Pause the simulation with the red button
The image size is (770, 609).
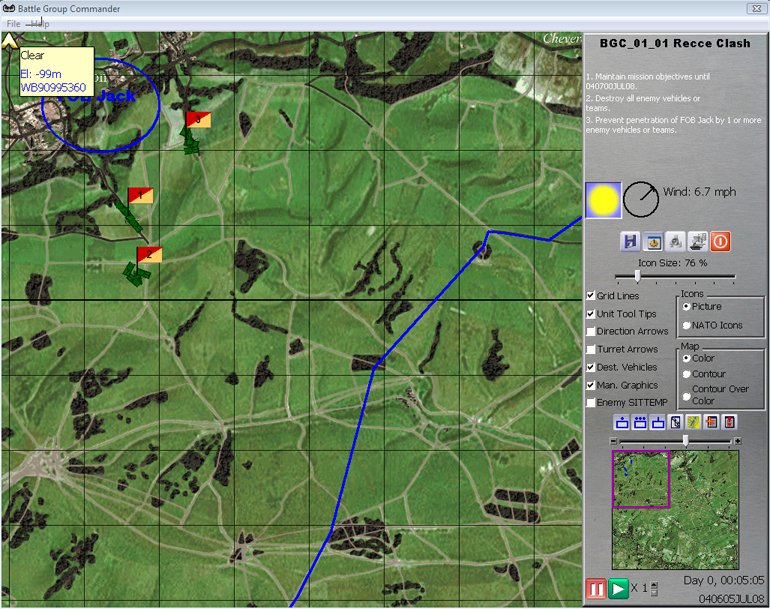point(596,589)
